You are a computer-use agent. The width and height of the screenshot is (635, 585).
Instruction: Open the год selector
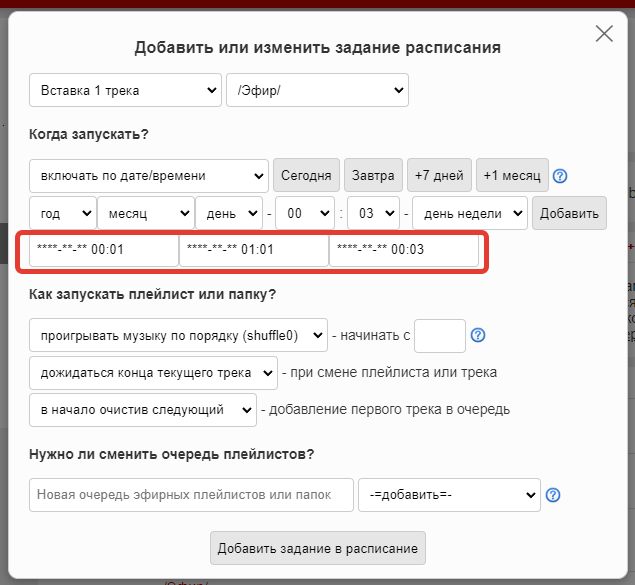63,213
